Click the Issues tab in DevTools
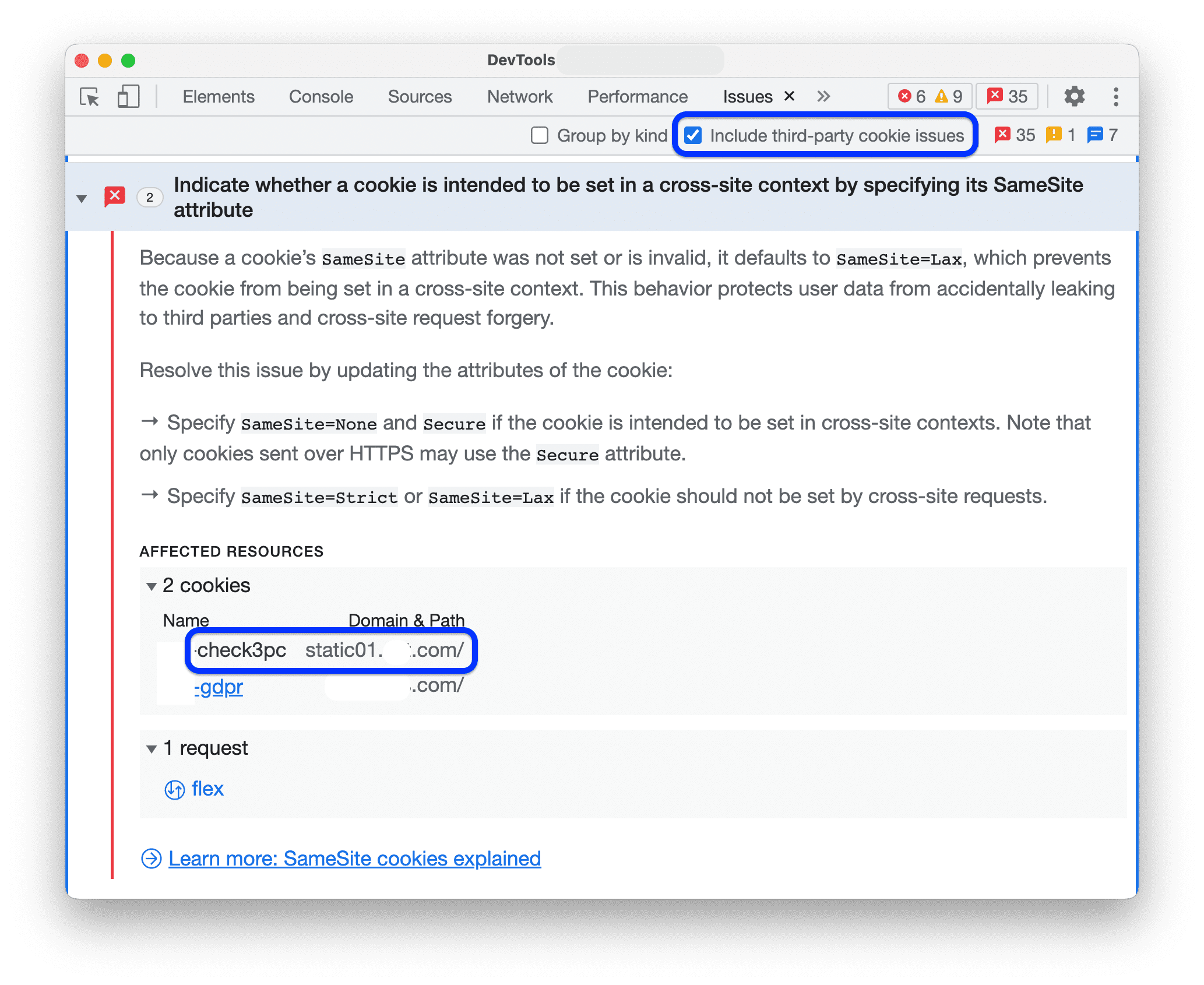The width and height of the screenshot is (1204, 985). pos(746,95)
